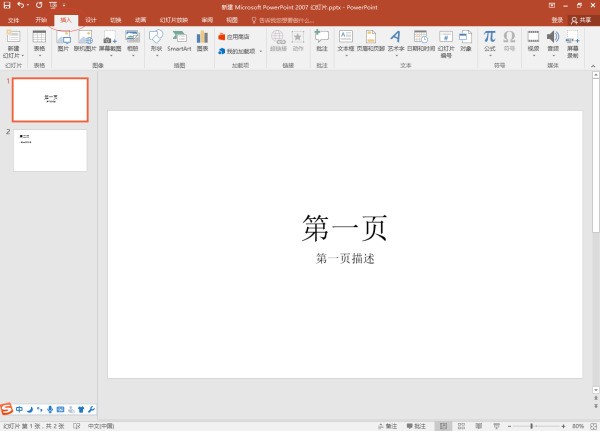The height and width of the screenshot is (431, 600).
Task: Toggle 备注 notes pane in status bar
Action: tap(391, 425)
